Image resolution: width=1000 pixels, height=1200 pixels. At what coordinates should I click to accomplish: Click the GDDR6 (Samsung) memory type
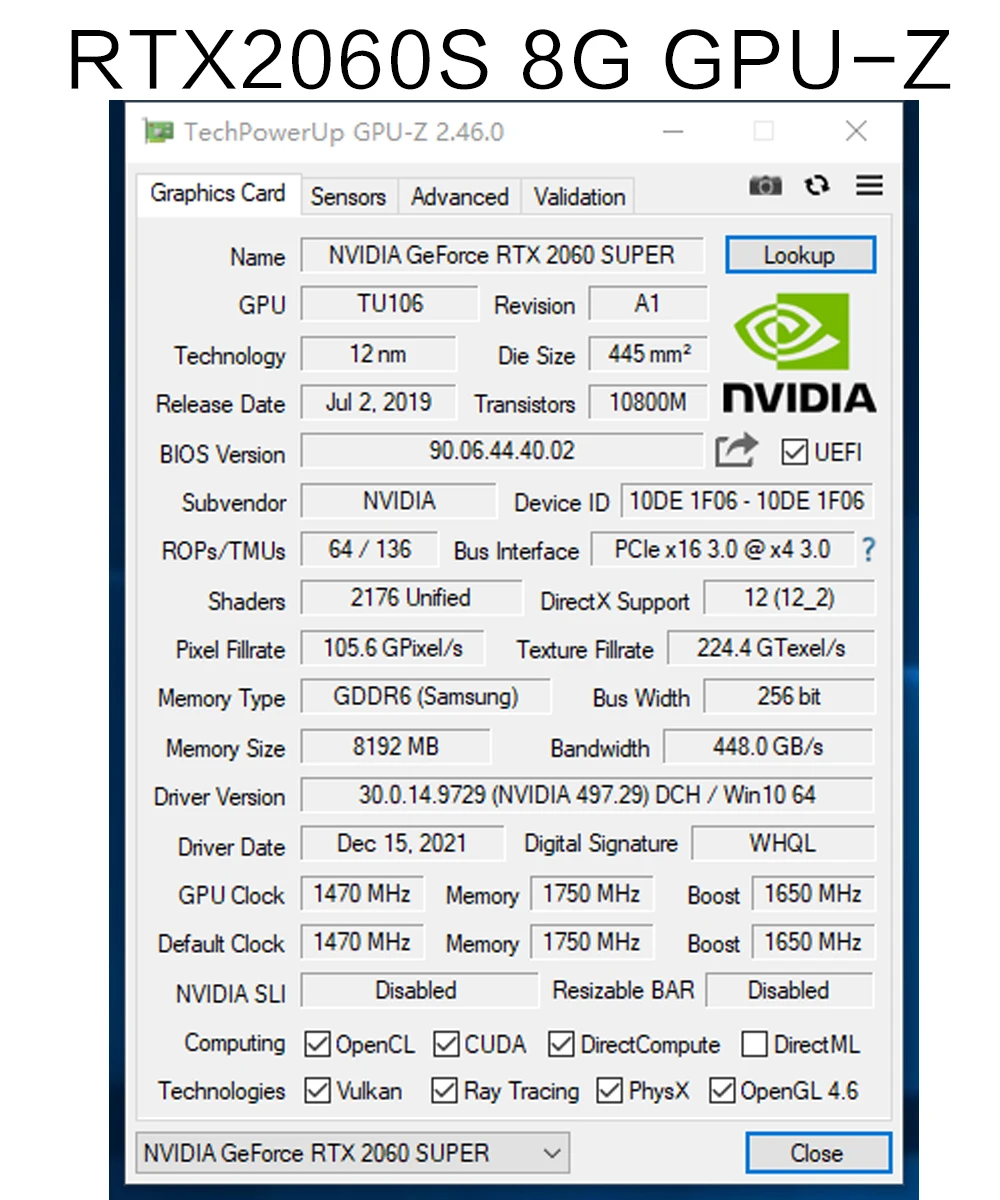(x=425, y=697)
